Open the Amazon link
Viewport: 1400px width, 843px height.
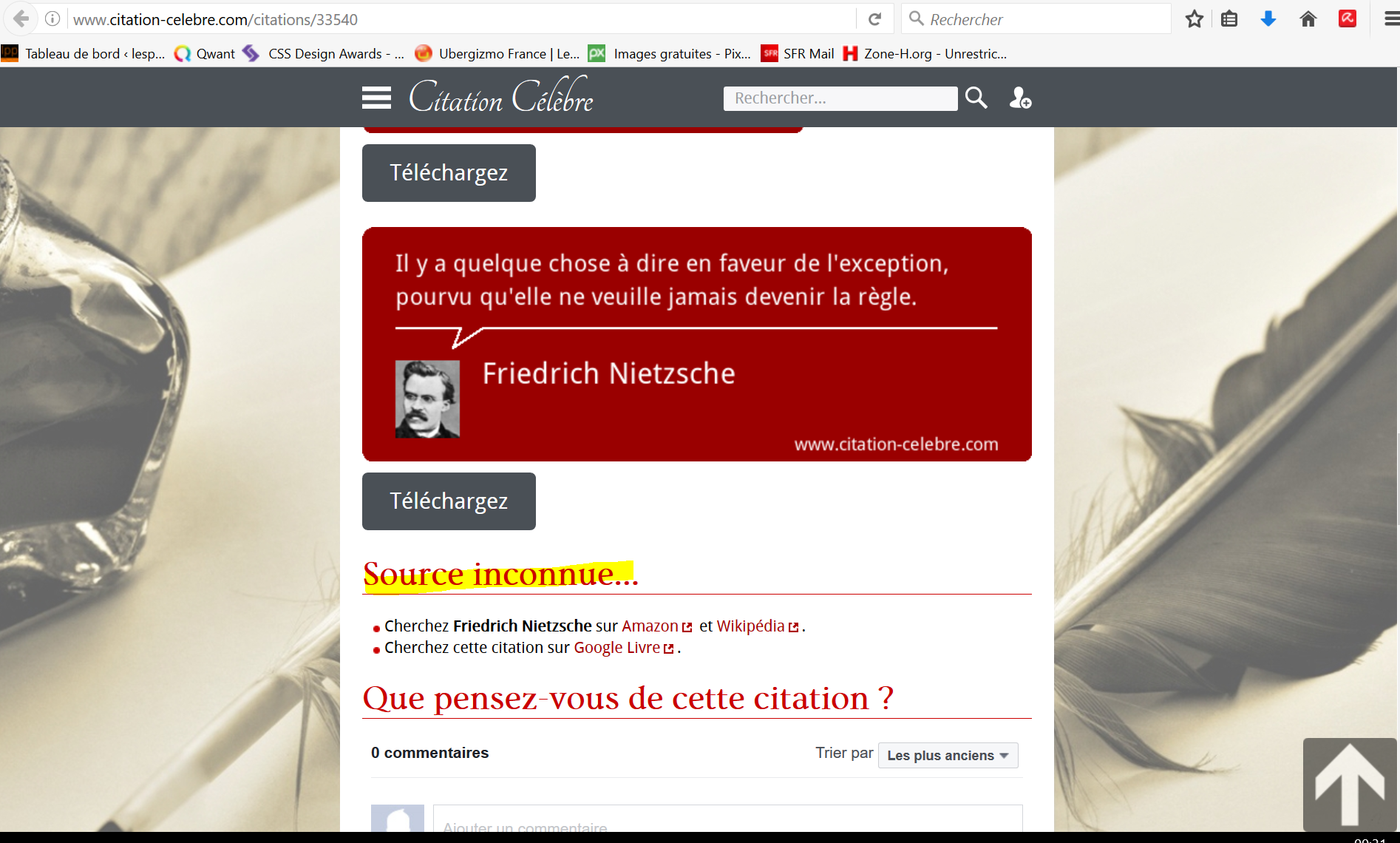[650, 626]
